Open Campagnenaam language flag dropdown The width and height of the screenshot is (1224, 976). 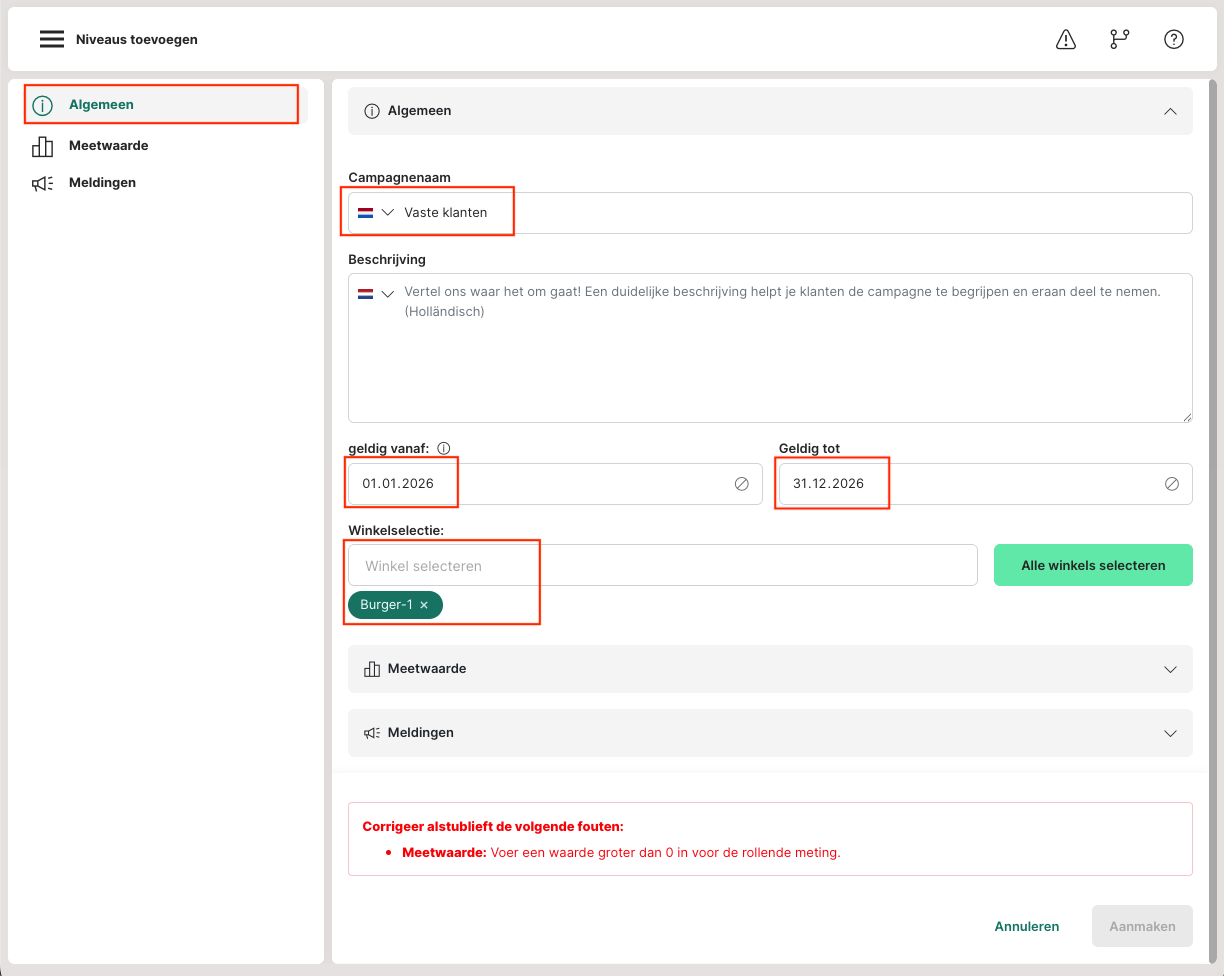[x=376, y=213]
